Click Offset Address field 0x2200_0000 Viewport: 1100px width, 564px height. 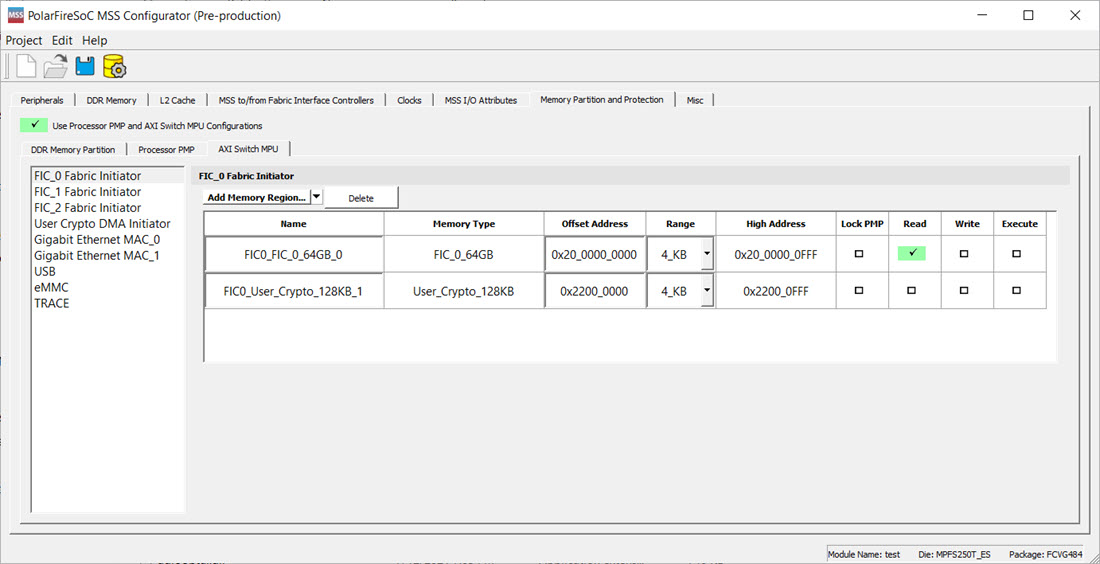point(594,290)
